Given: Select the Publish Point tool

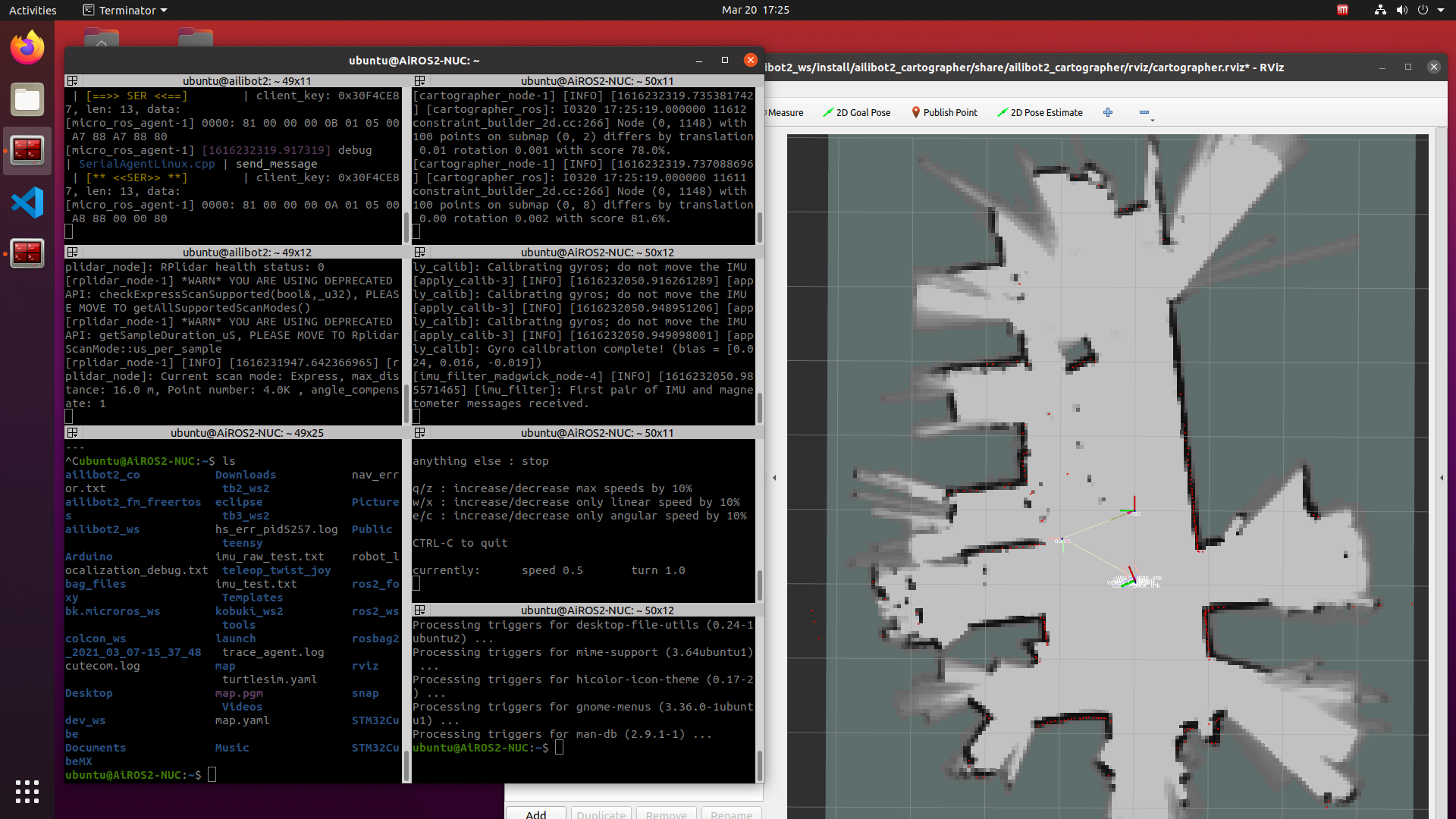Looking at the screenshot, I should click(944, 112).
